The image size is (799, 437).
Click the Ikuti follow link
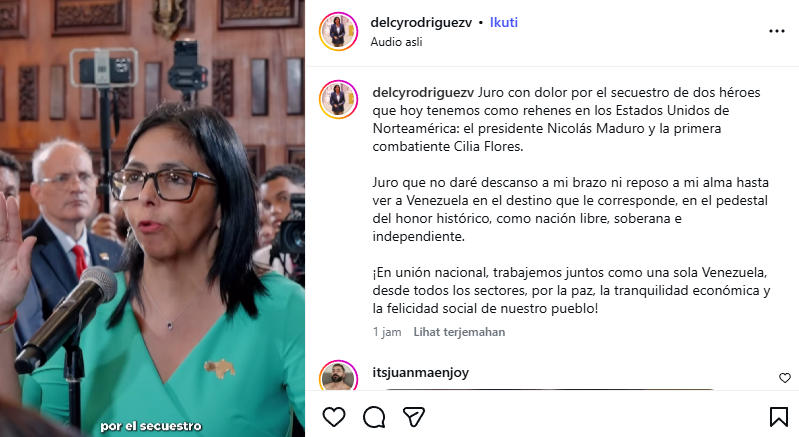(x=503, y=22)
